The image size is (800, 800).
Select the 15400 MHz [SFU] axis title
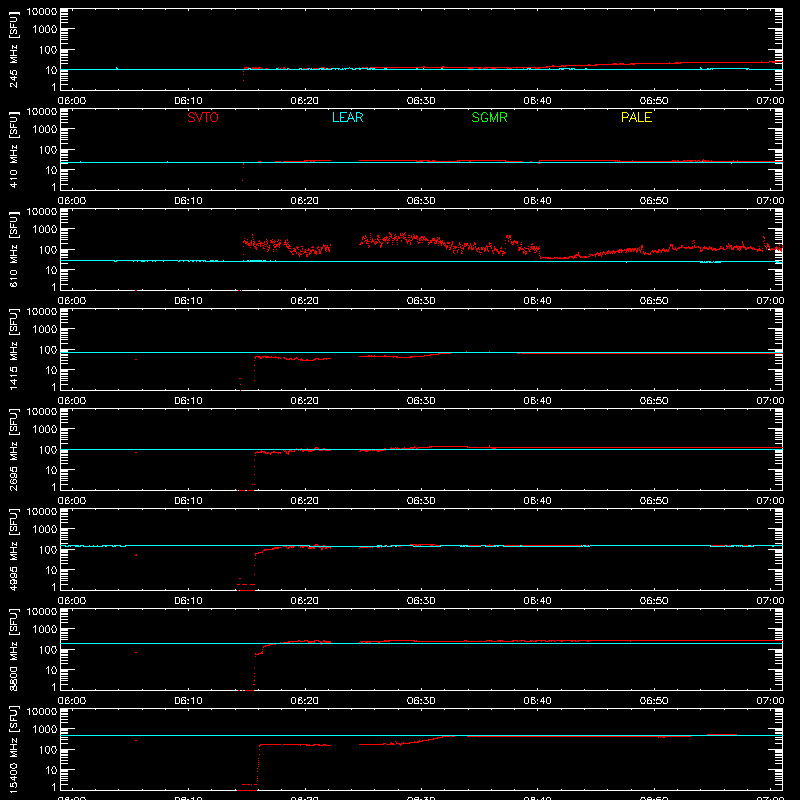point(14,750)
